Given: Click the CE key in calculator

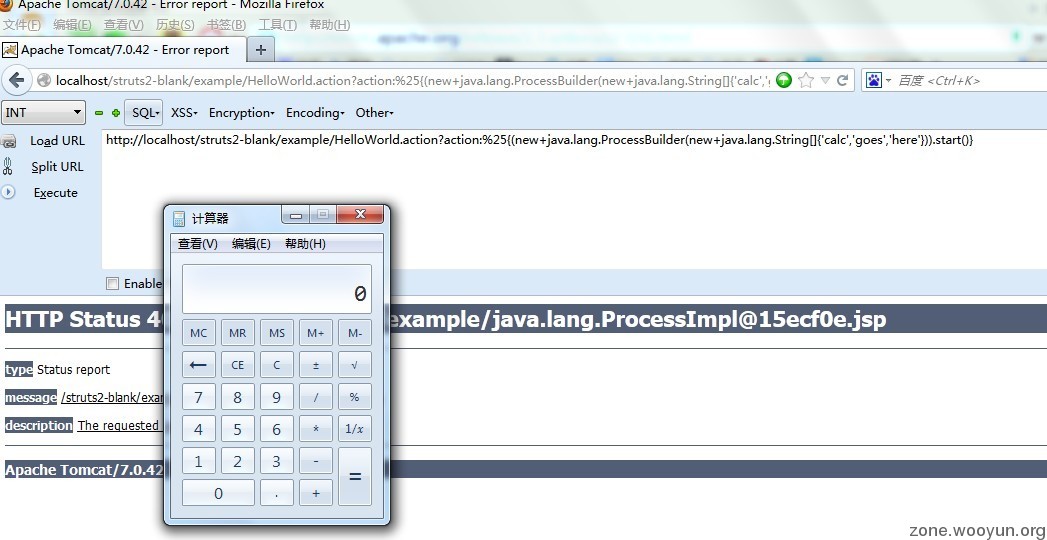Looking at the screenshot, I should tap(238, 365).
